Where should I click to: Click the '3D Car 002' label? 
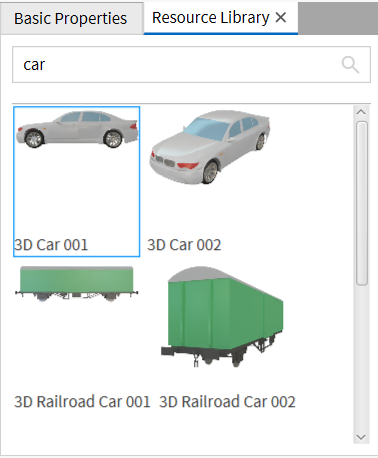pyautogui.click(x=184, y=245)
